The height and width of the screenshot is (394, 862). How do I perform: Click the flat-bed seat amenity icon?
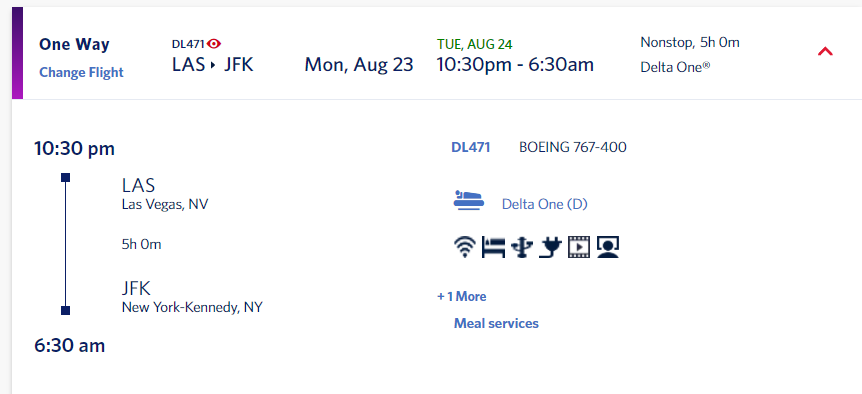[493, 247]
